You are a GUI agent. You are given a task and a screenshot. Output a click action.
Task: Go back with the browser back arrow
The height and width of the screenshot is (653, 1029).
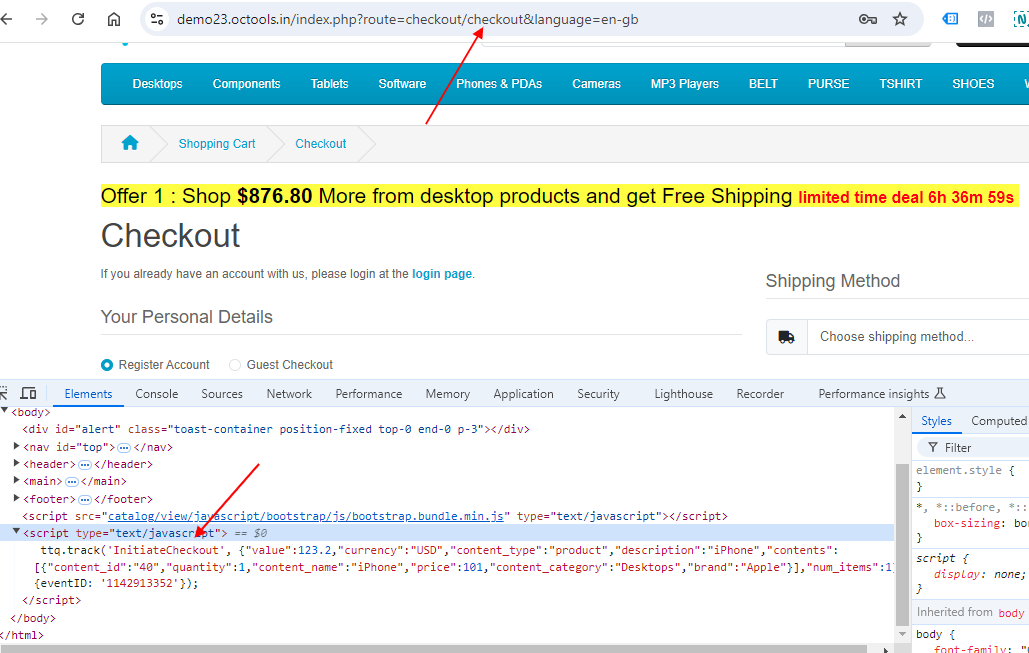7,19
